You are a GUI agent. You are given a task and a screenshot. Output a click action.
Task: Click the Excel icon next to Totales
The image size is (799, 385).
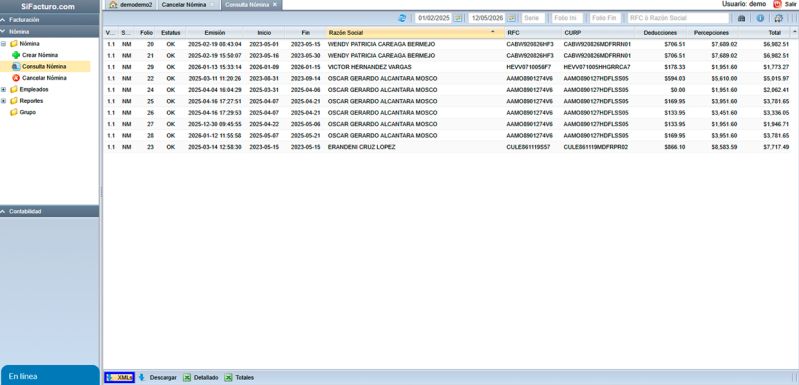(x=228, y=377)
